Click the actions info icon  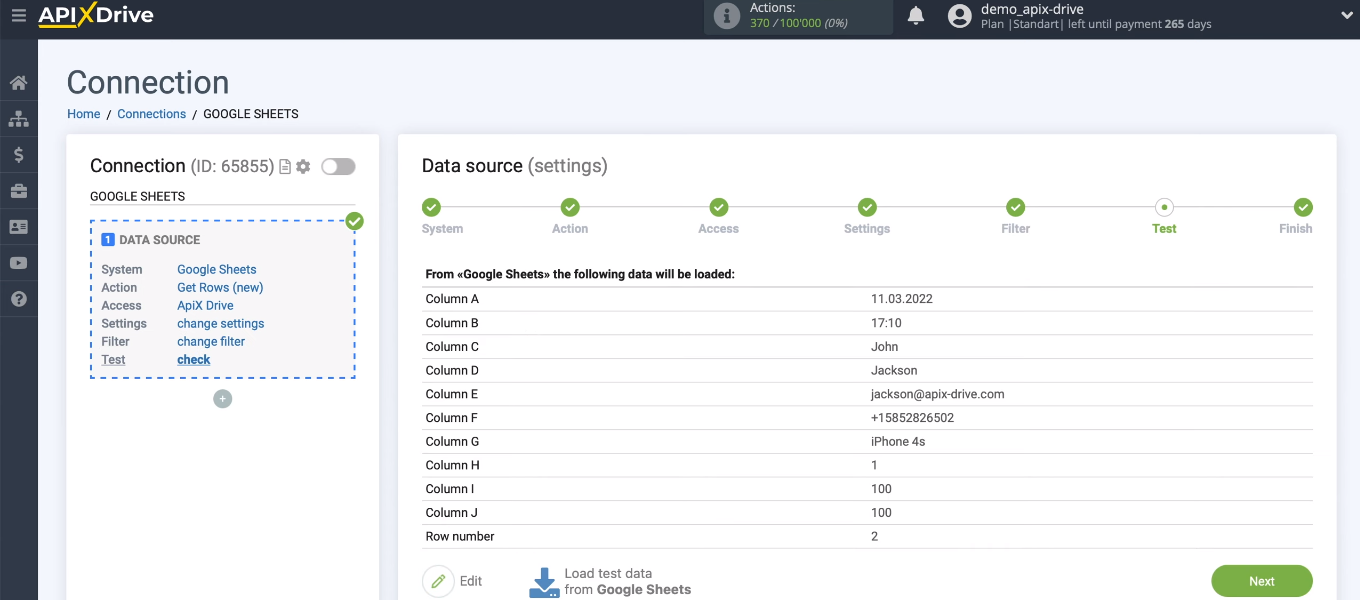(726, 16)
